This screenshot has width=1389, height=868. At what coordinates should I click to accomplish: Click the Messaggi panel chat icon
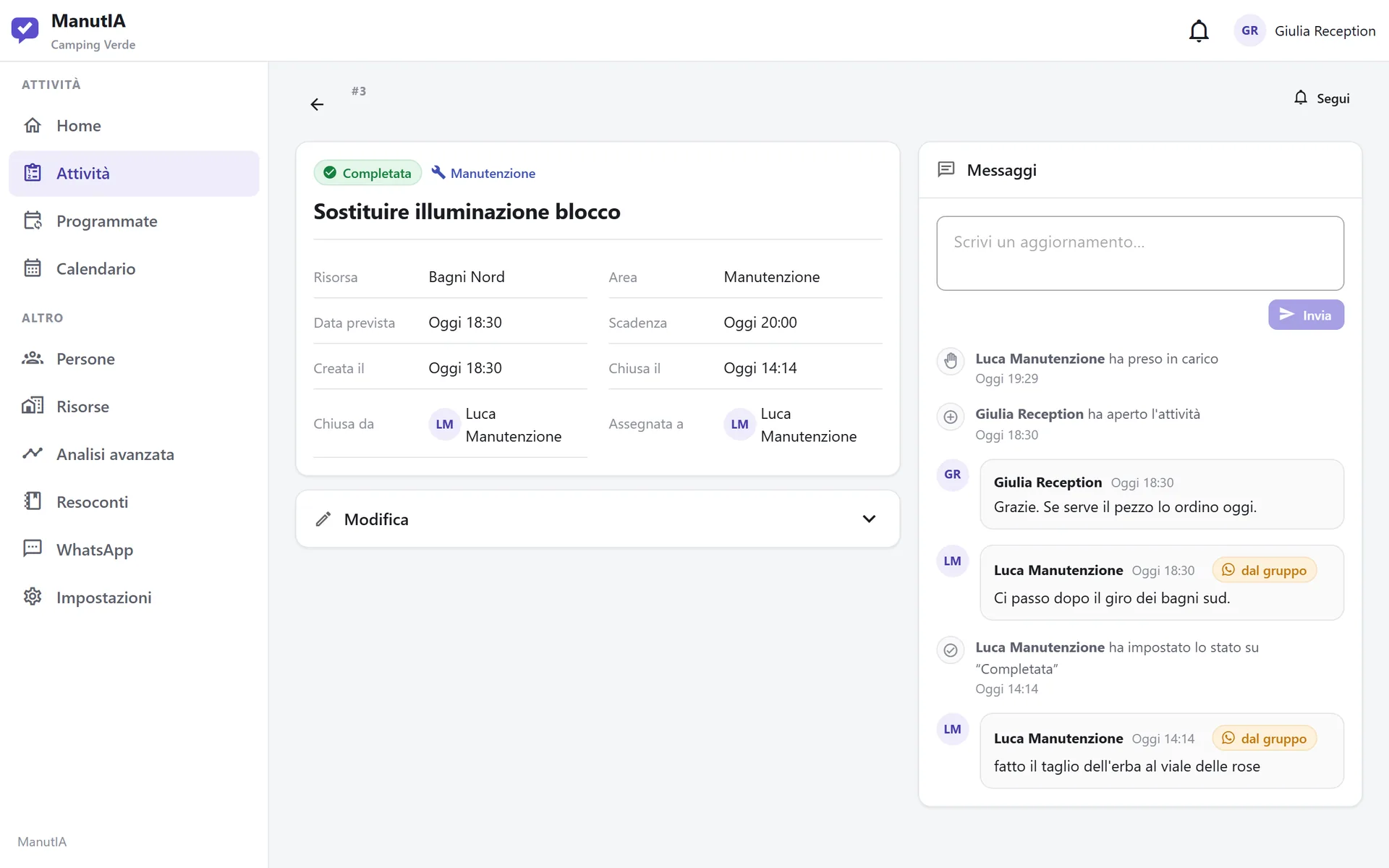946,170
